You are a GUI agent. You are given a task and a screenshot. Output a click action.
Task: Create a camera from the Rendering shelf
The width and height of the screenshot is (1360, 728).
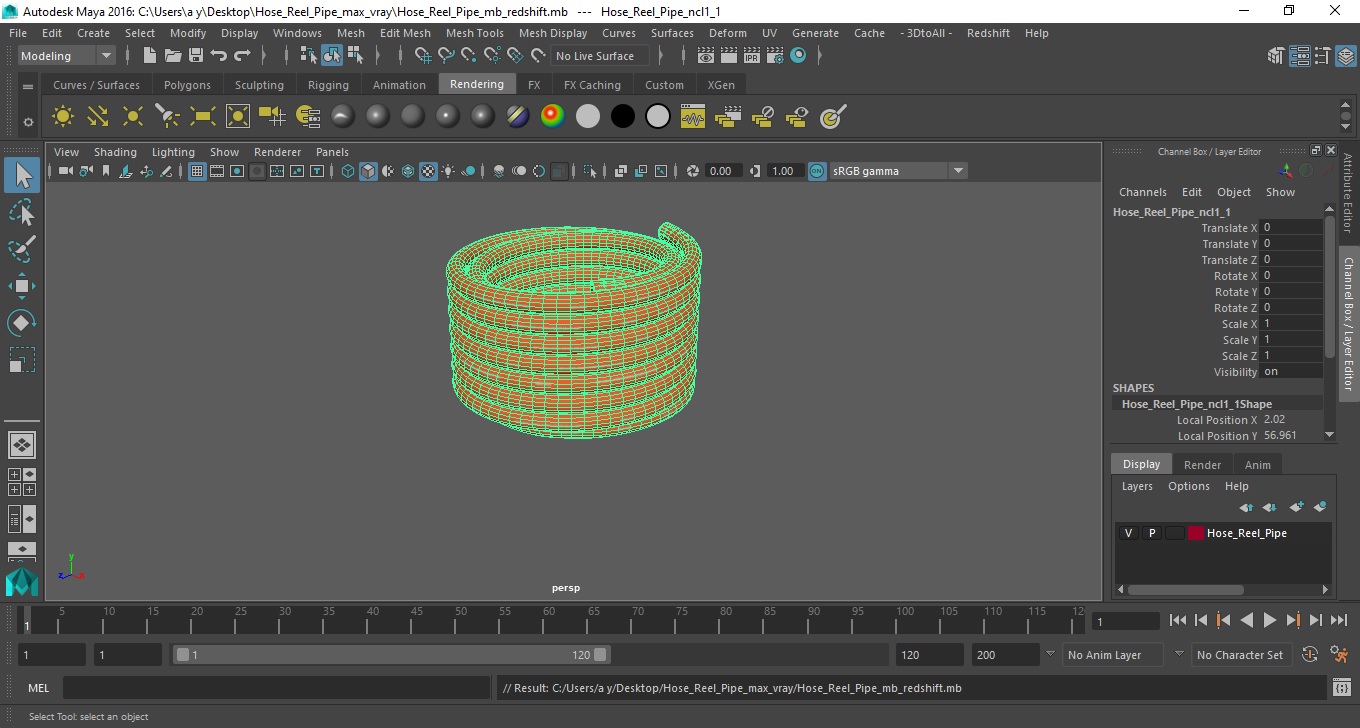point(273,117)
